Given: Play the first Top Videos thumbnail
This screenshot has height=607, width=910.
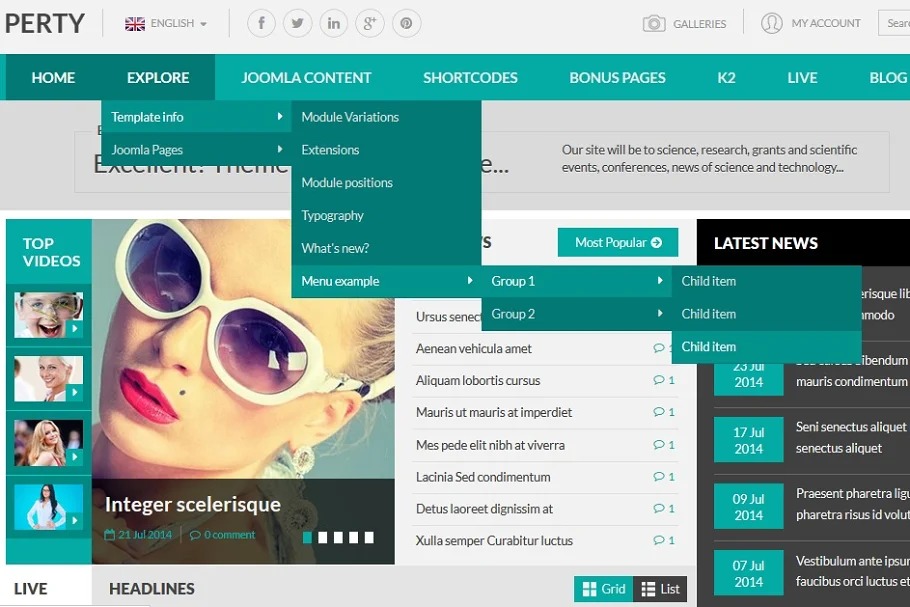Looking at the screenshot, I should 48,315.
